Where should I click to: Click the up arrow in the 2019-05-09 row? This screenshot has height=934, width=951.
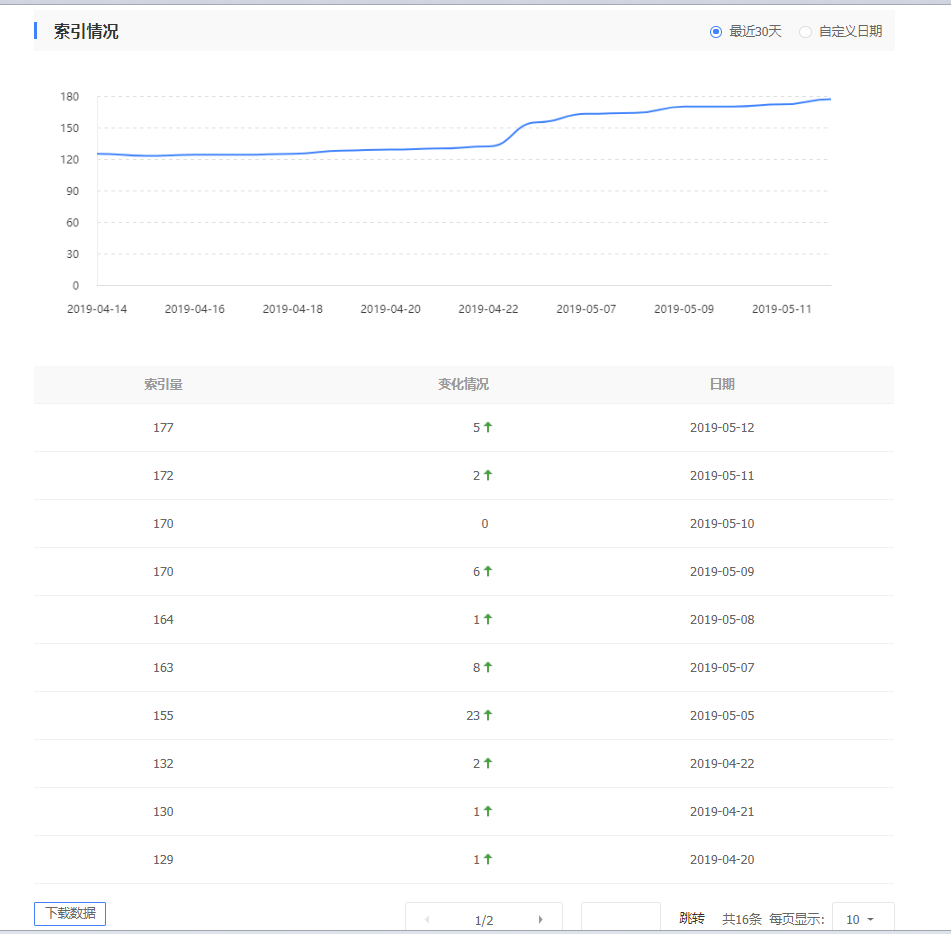pos(488,571)
